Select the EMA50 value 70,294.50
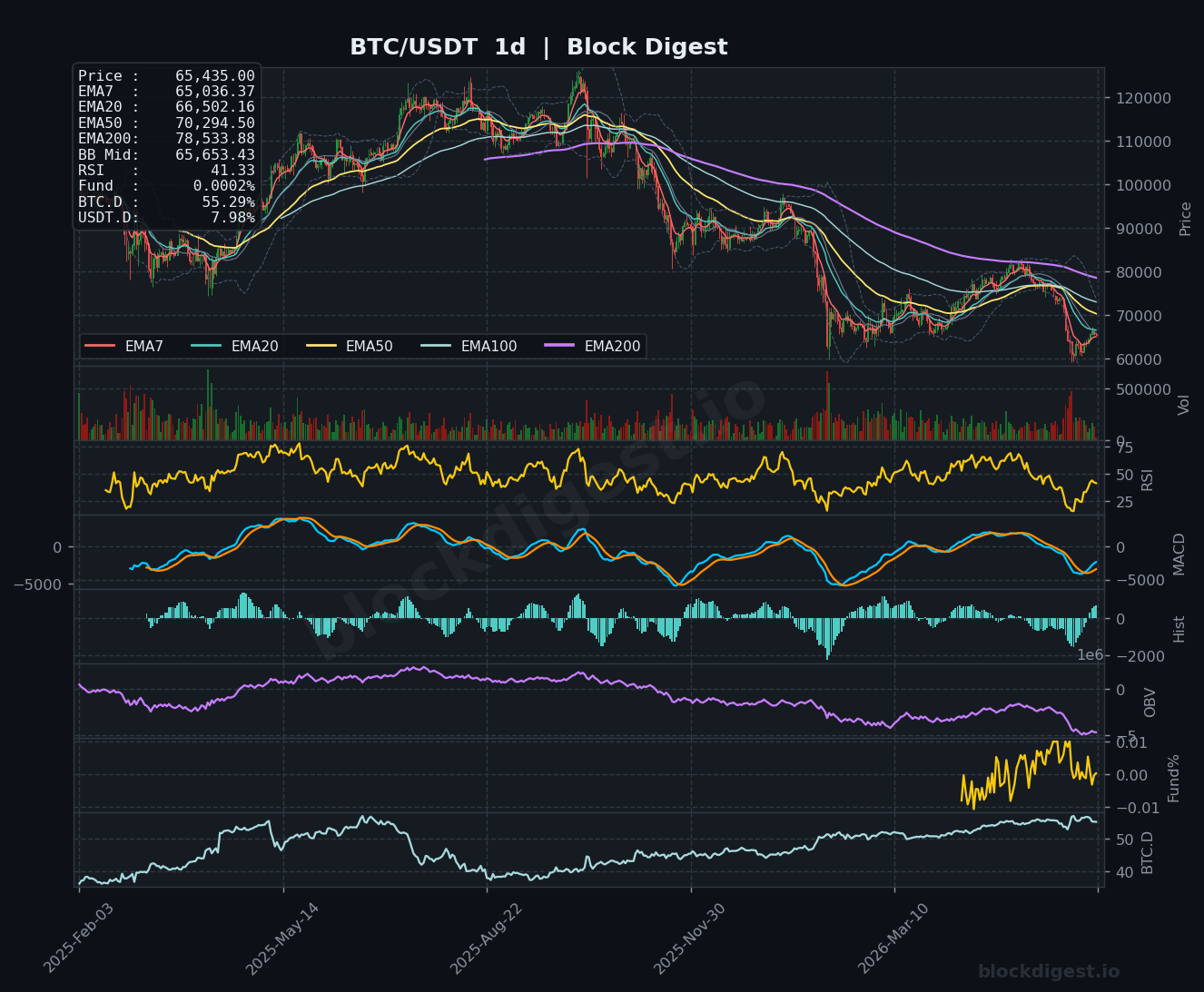 pyautogui.click(x=215, y=123)
